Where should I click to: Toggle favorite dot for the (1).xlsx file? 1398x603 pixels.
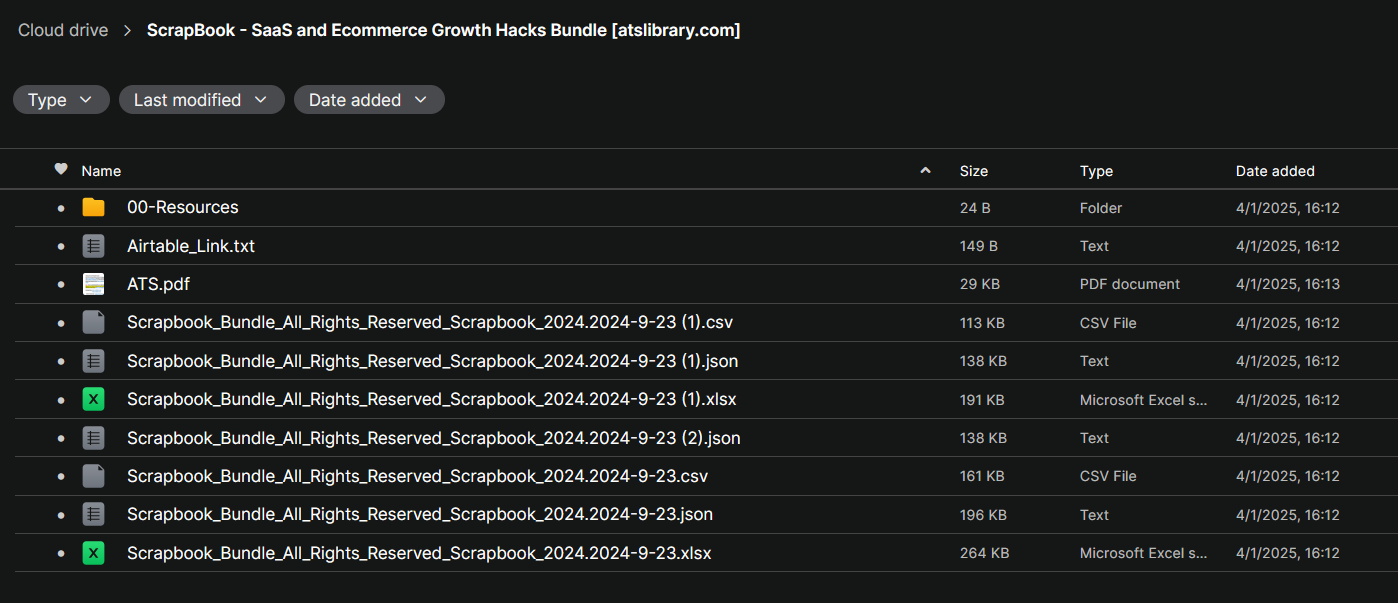click(61, 400)
